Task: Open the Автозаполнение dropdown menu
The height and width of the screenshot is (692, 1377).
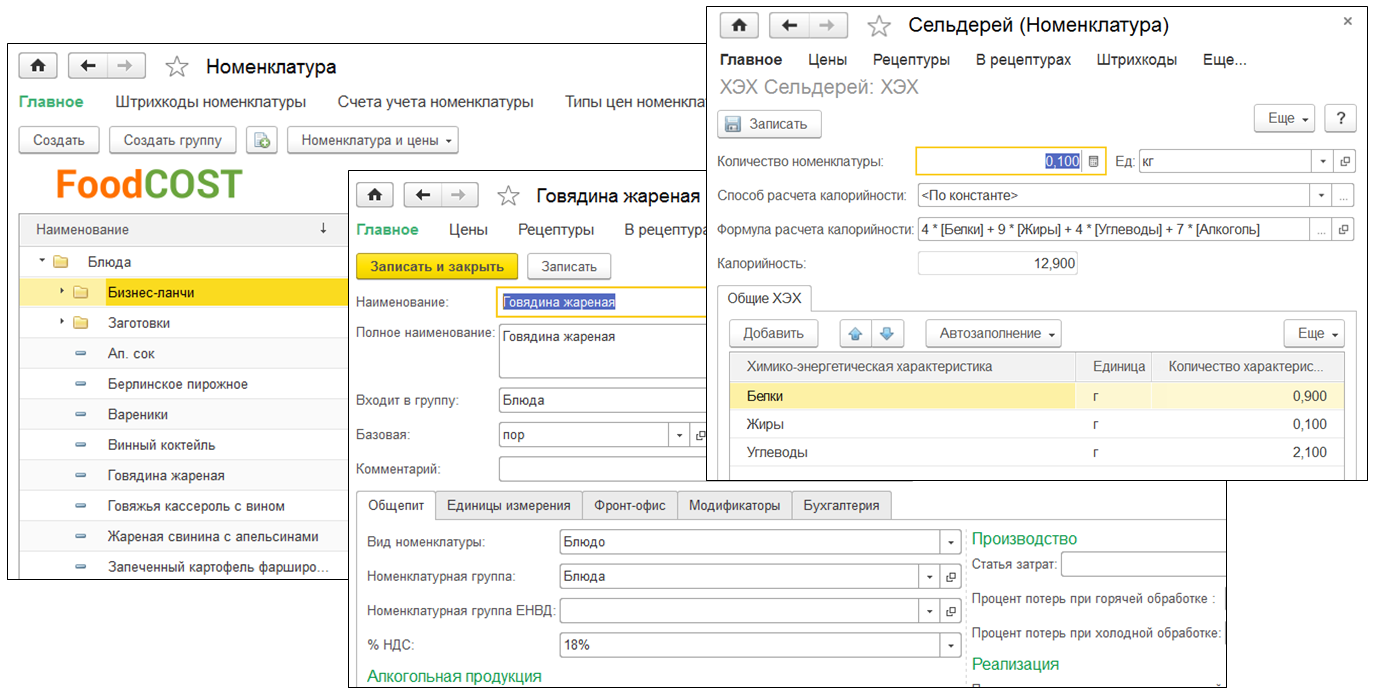Action: 992,333
